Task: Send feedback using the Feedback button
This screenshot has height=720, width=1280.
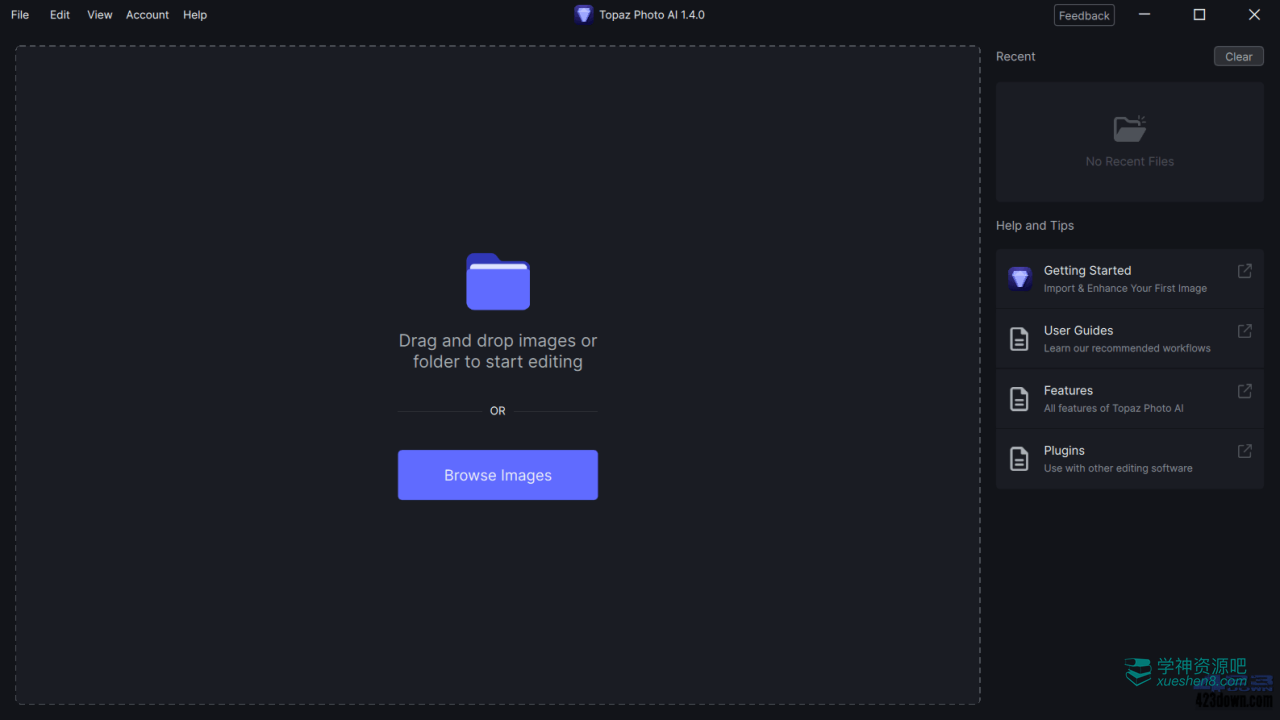Action: (1084, 16)
